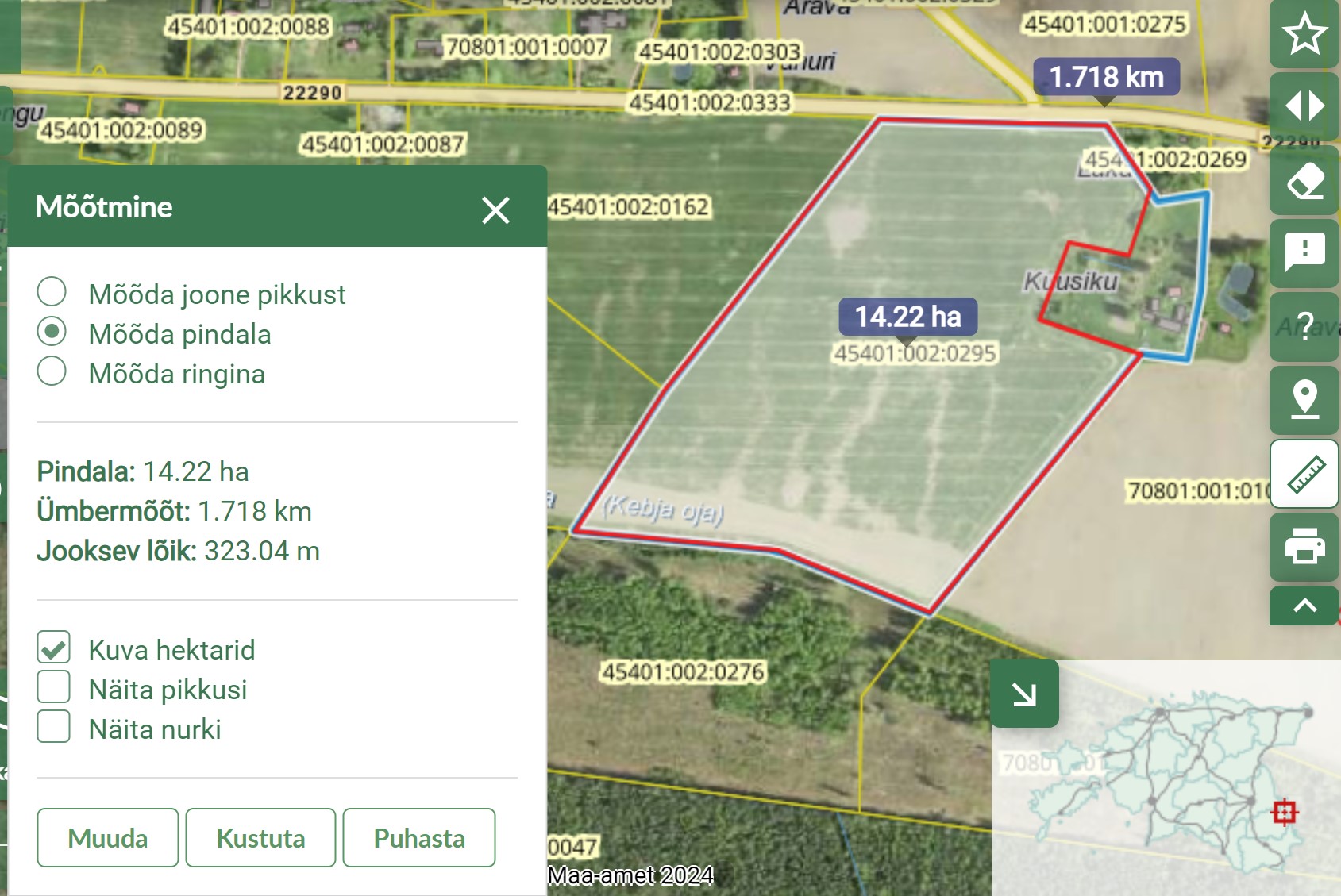Image resolution: width=1341 pixels, height=896 pixels.
Task: Click cadastral label 45401:002:0087
Action: pos(383,144)
